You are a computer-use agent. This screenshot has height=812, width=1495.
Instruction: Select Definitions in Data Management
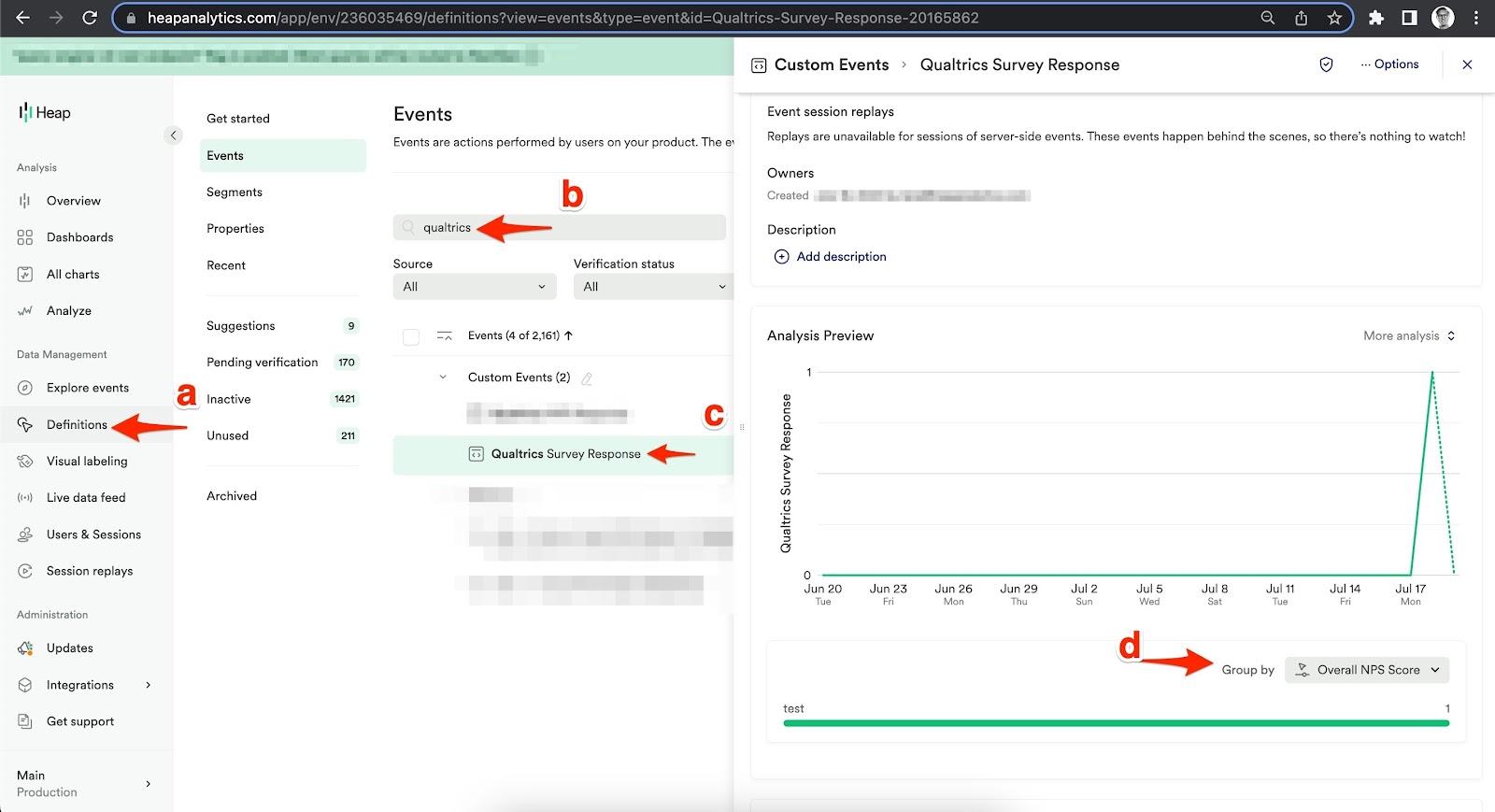(77, 424)
